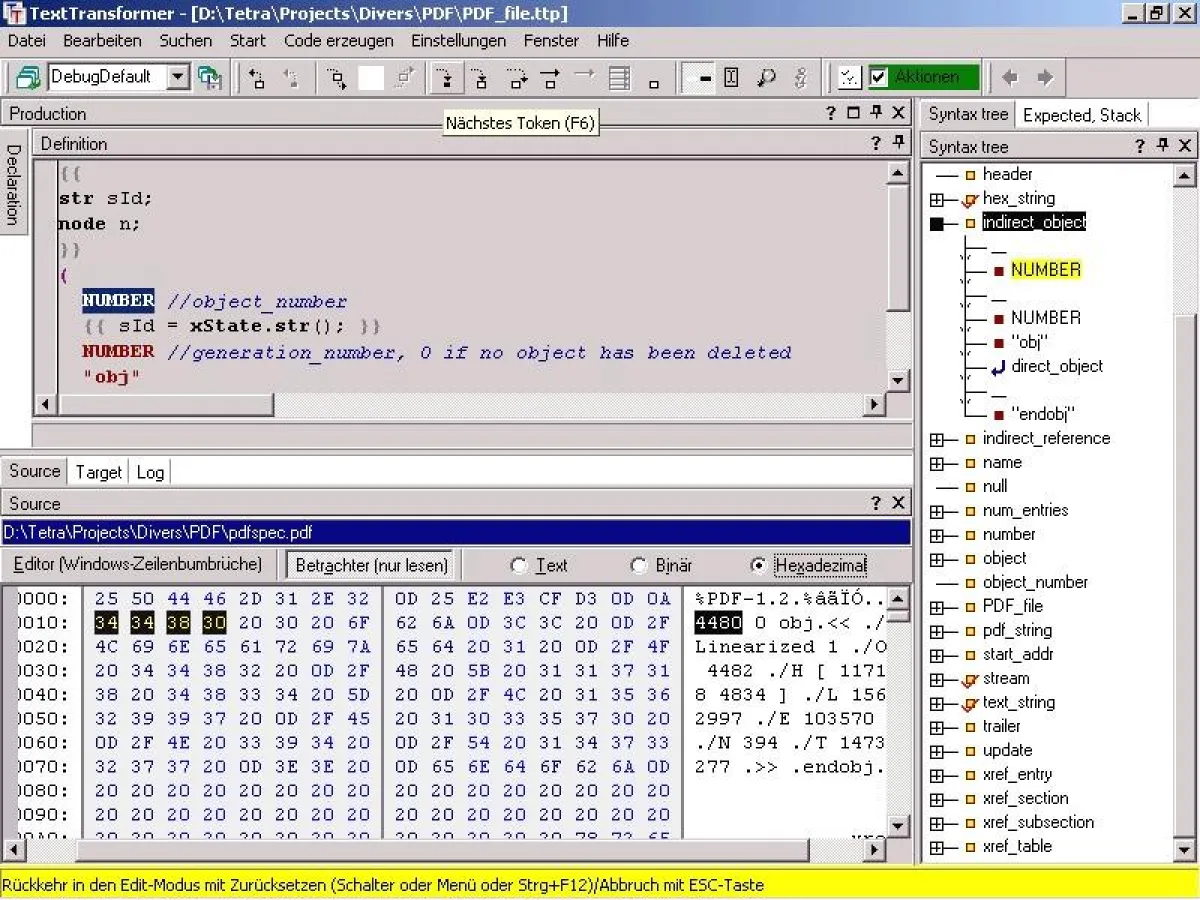Click the Nächstes Token (F6) toolbar icon
The width and height of the screenshot is (1200, 900).
click(x=446, y=77)
